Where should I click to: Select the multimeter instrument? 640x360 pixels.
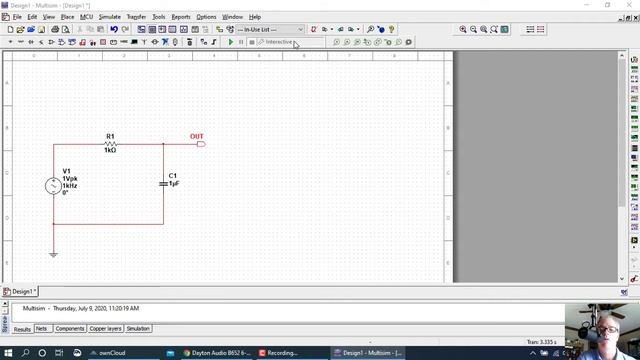tap(634, 60)
